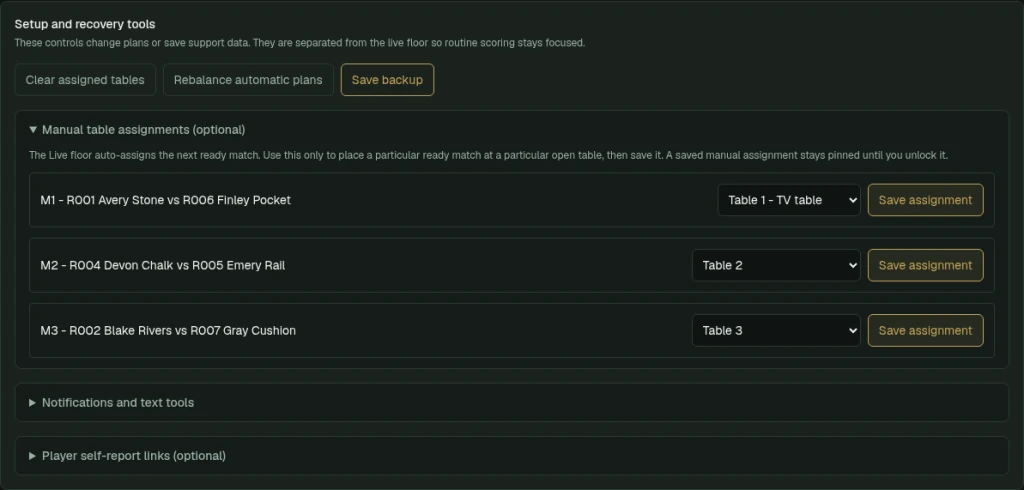Select the M2 Devon Chalk vs Emery Rail text
The width and height of the screenshot is (1024, 490).
tap(163, 265)
